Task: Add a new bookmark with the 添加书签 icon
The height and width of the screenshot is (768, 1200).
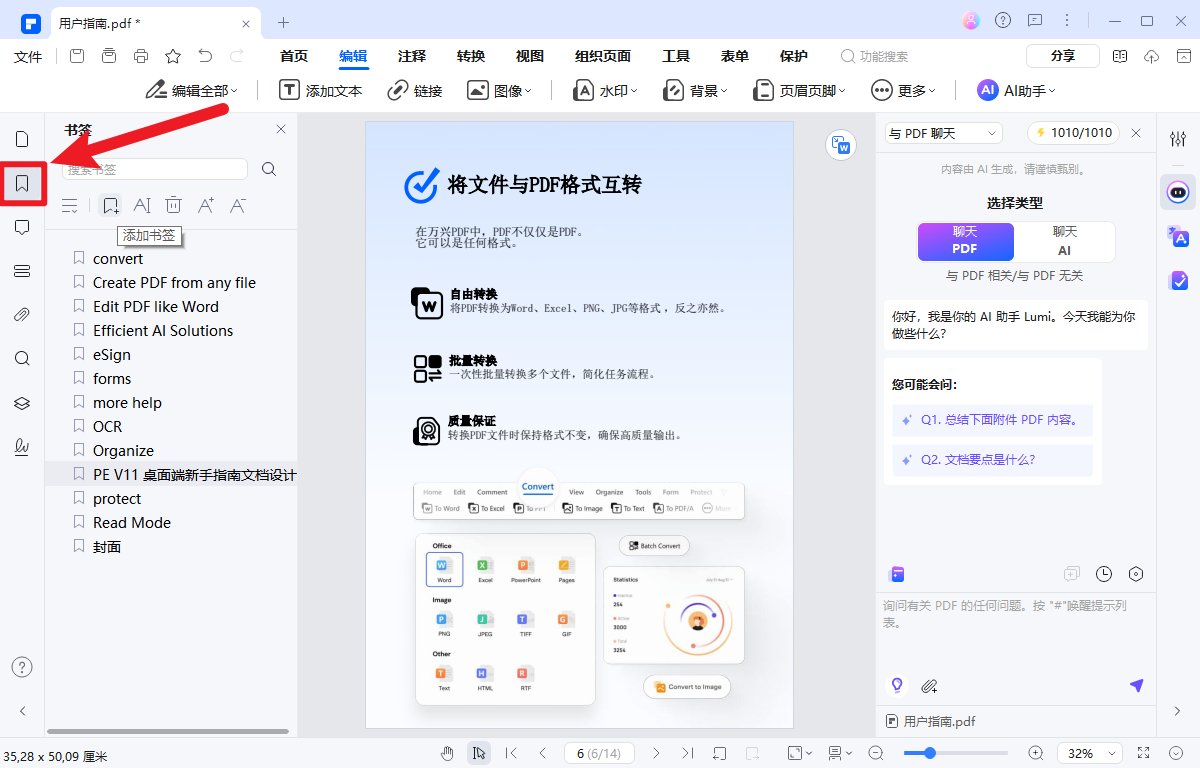Action: tap(110, 205)
